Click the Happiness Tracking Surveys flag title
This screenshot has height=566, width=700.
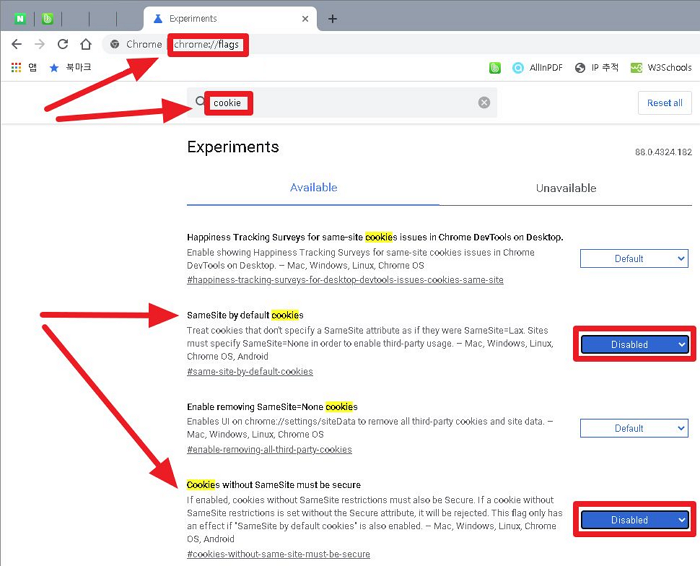tap(375, 237)
